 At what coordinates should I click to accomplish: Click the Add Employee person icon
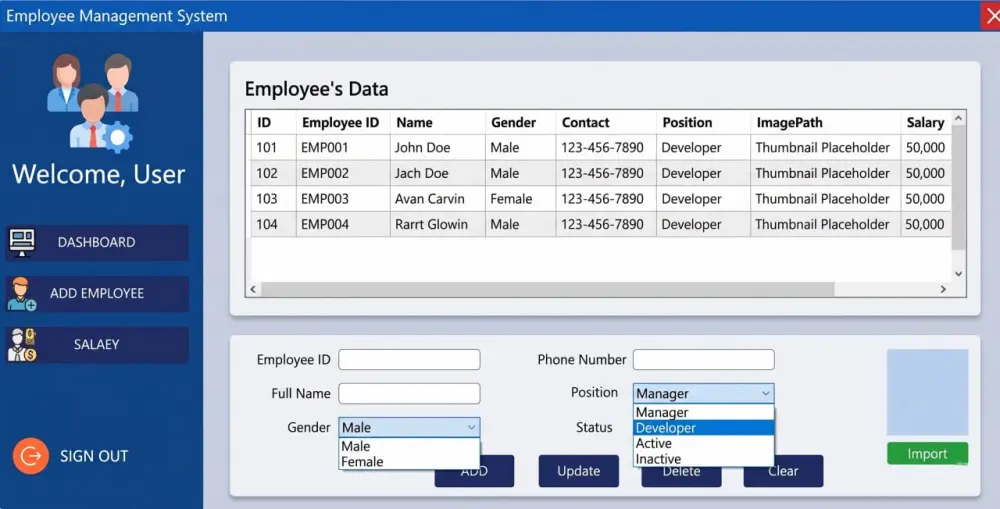click(x=22, y=294)
